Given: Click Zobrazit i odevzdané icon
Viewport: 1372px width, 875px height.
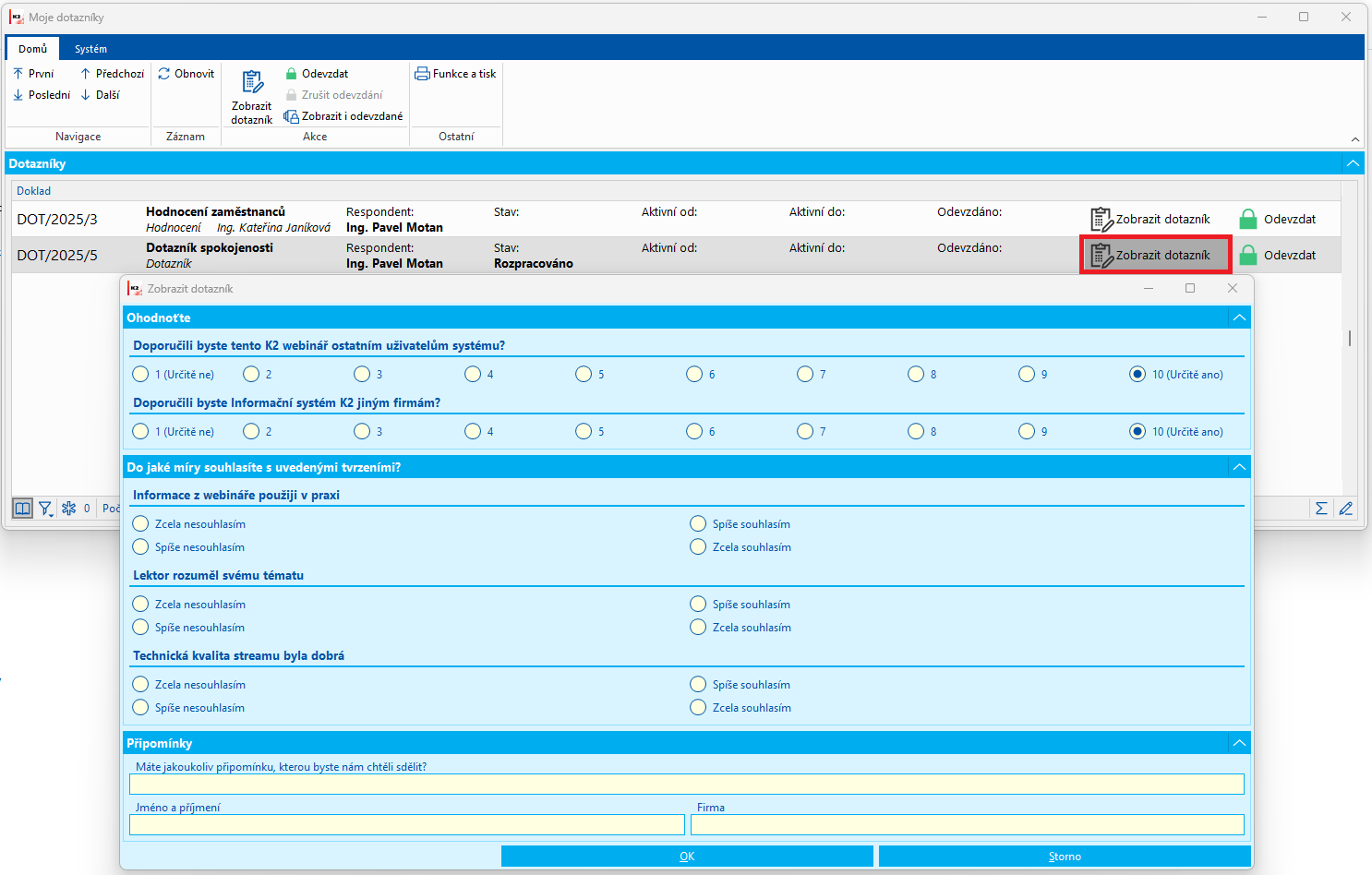Looking at the screenshot, I should [x=292, y=116].
